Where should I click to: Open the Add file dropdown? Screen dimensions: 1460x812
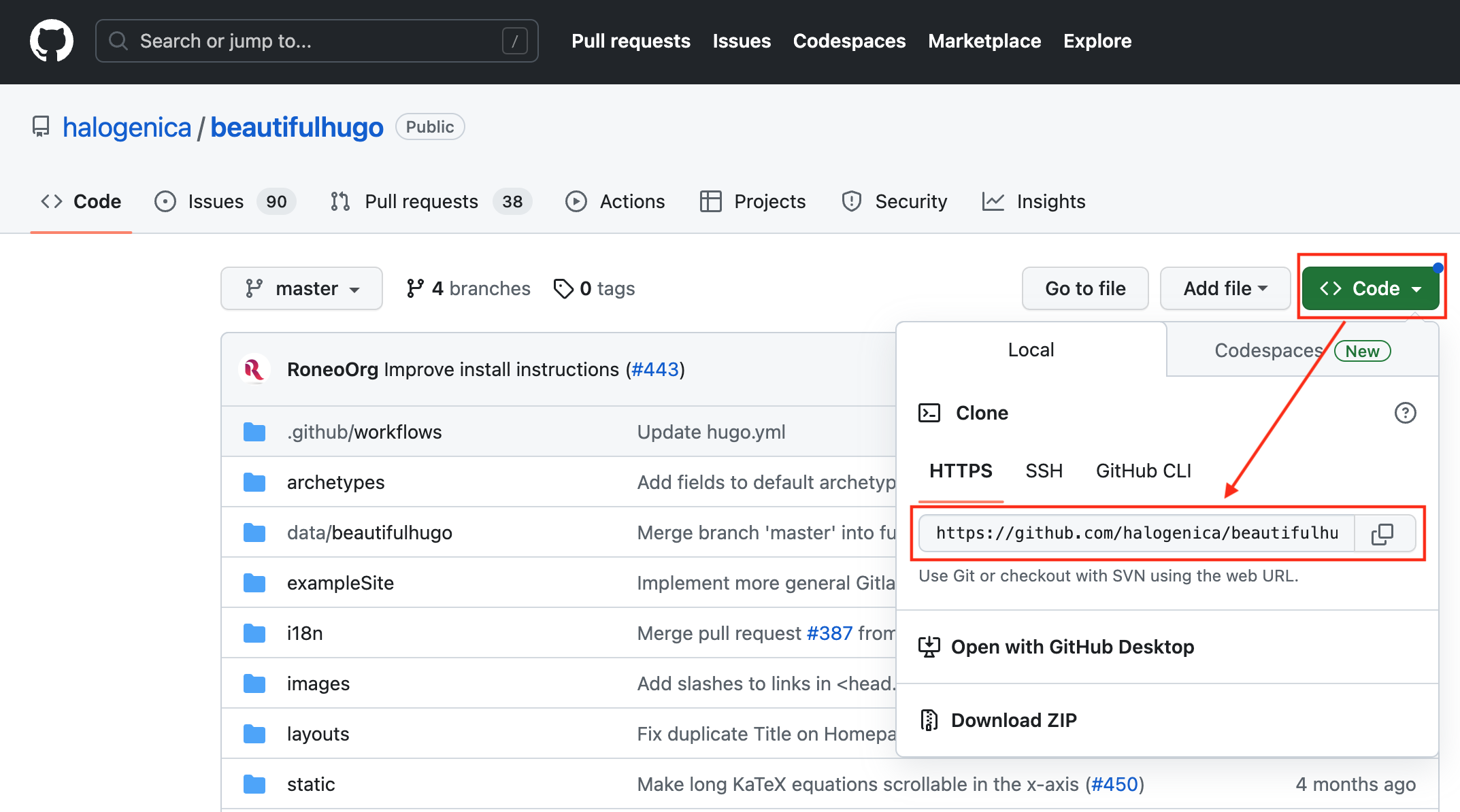pyautogui.click(x=1225, y=288)
